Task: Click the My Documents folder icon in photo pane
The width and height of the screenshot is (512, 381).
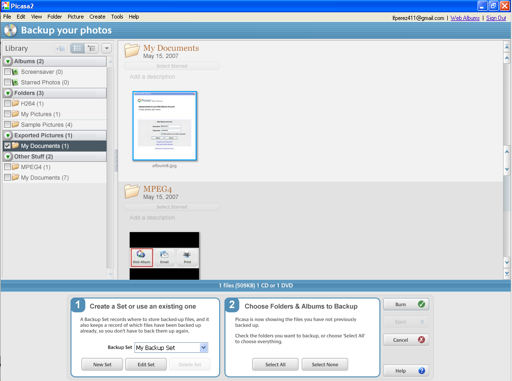Action: point(132,51)
